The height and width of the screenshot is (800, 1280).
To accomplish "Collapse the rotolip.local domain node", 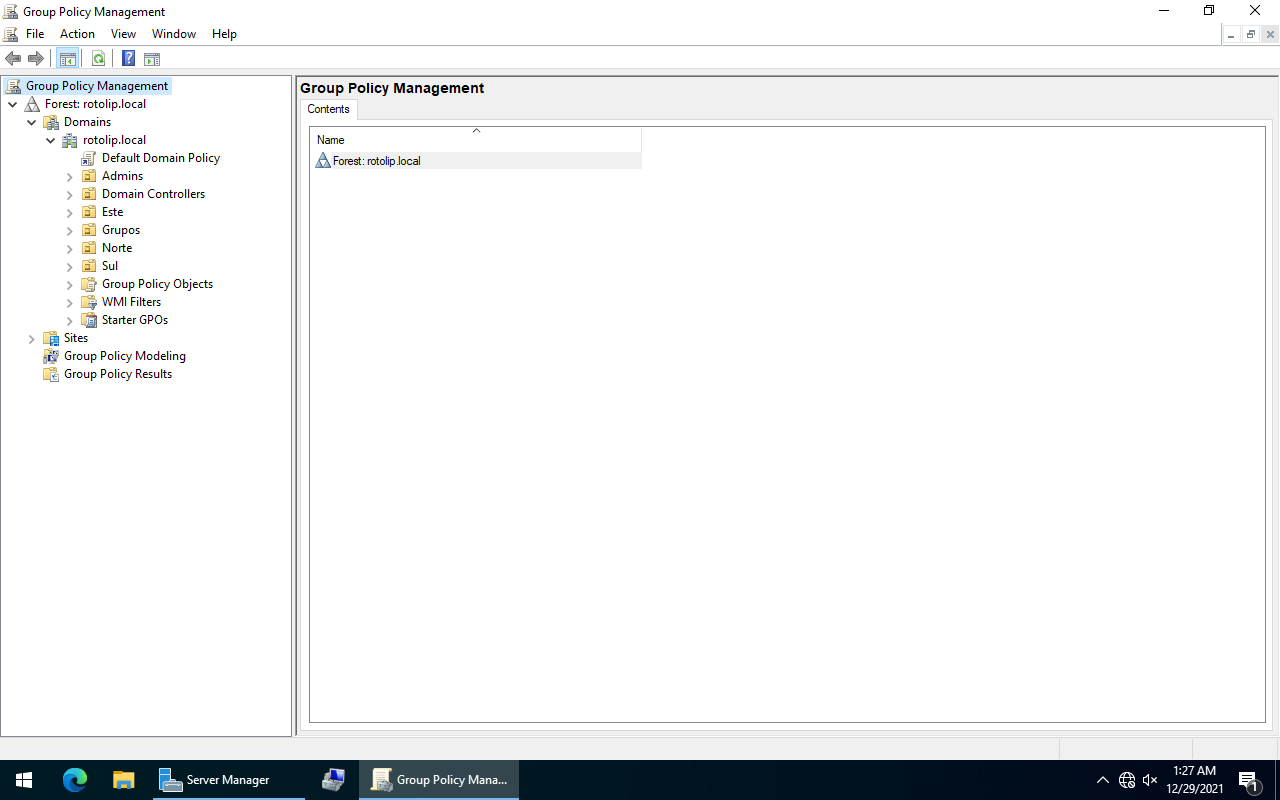I will click(50, 139).
